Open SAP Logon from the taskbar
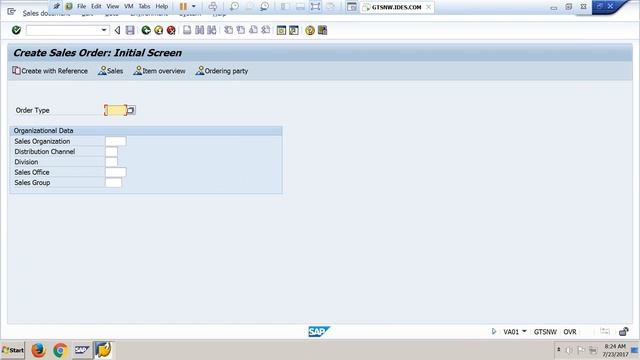640x360 pixels. tap(82, 350)
